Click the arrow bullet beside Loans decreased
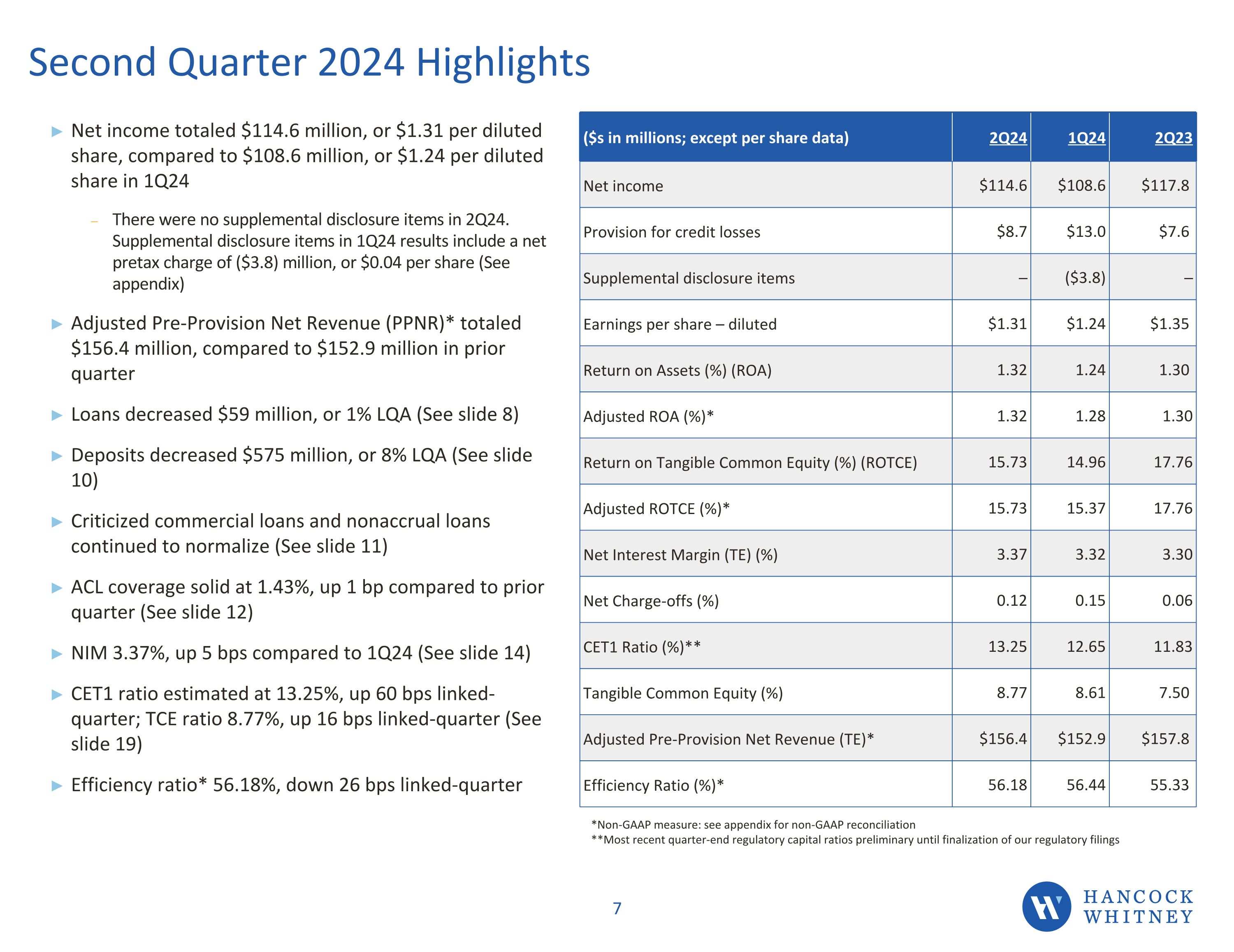Screen dimensions: 1234x952 56,416
